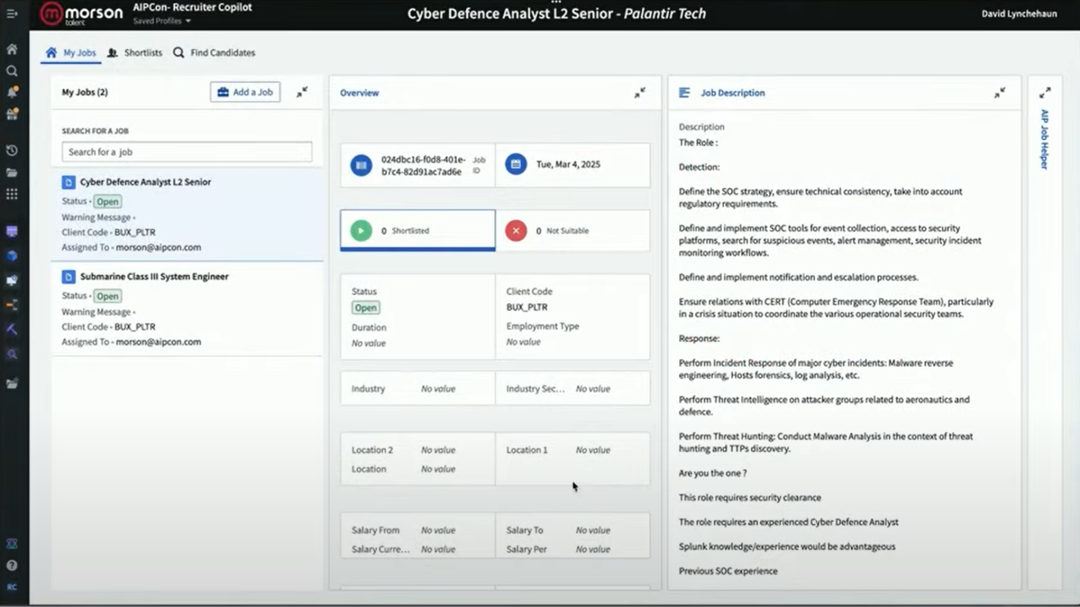Click 'Are you the one ?' line

pos(712,473)
